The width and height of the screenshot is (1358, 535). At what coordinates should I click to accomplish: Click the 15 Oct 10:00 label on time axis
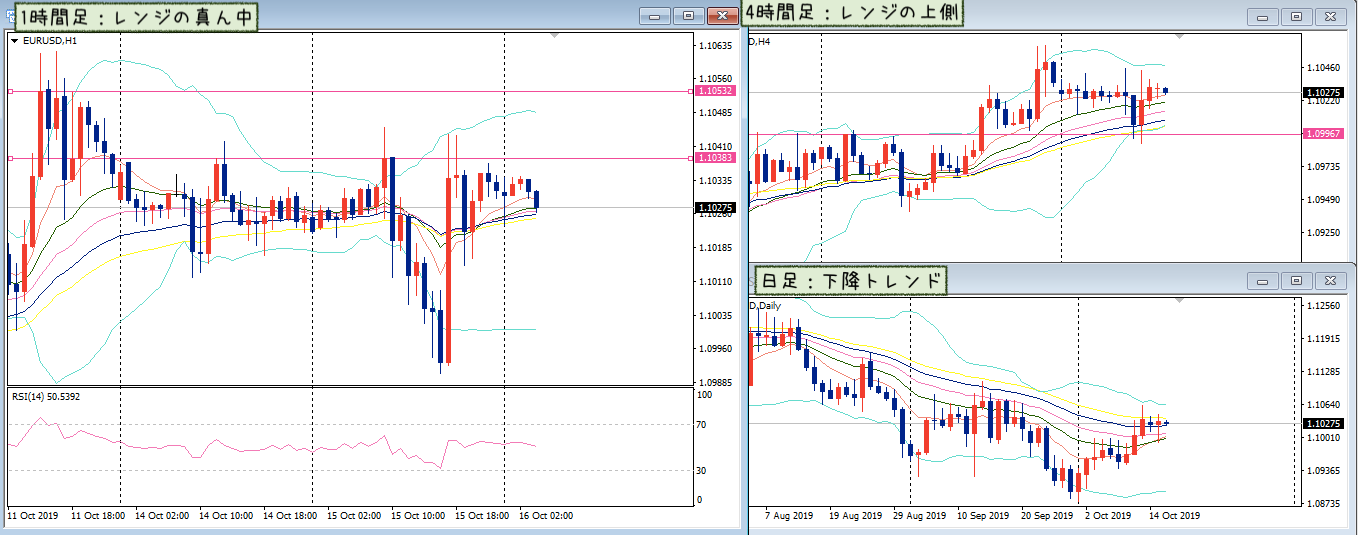[420, 515]
